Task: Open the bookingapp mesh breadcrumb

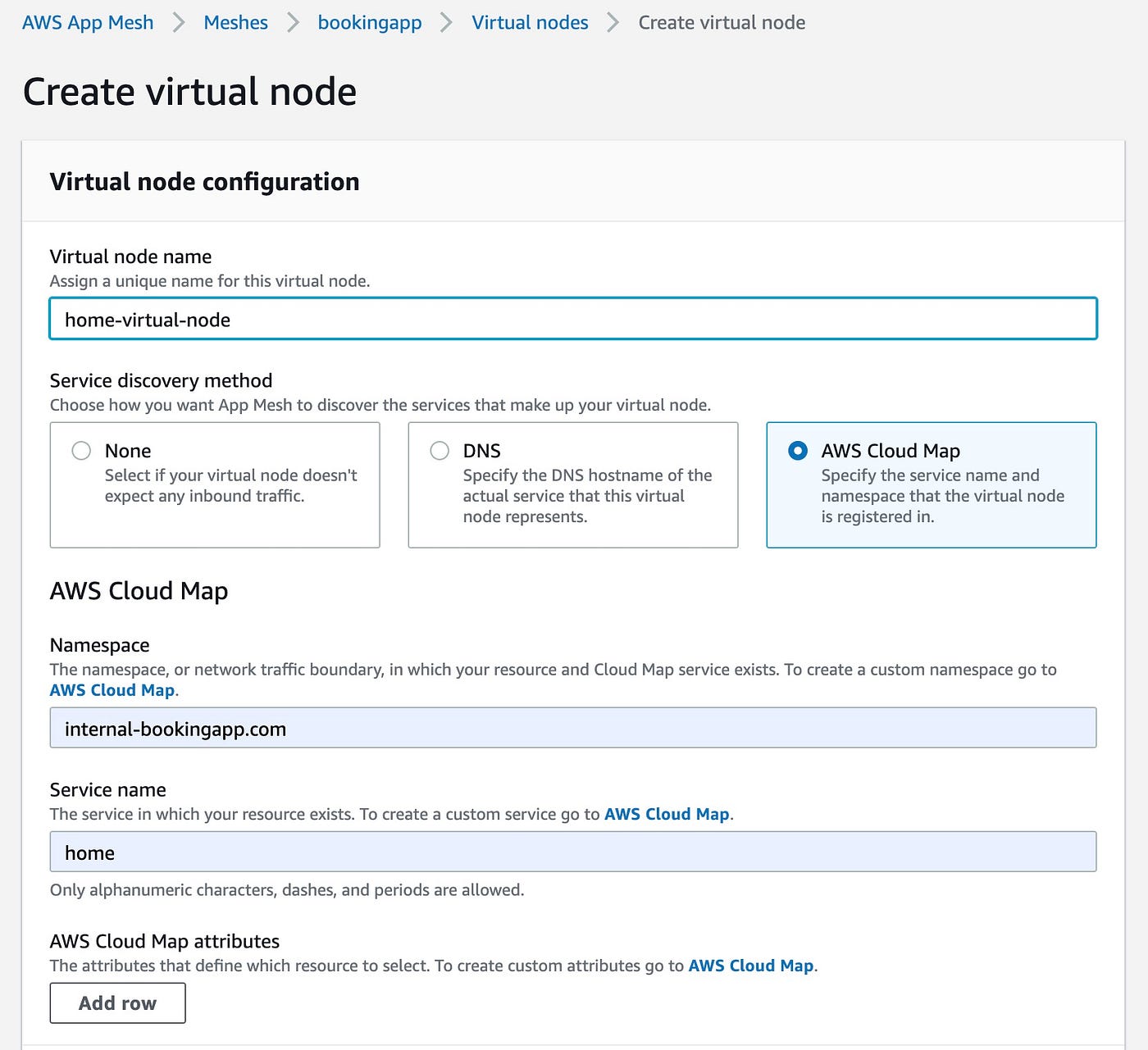Action: (x=370, y=23)
